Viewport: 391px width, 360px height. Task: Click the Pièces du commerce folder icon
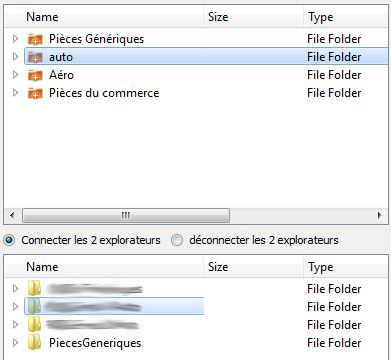click(35, 93)
